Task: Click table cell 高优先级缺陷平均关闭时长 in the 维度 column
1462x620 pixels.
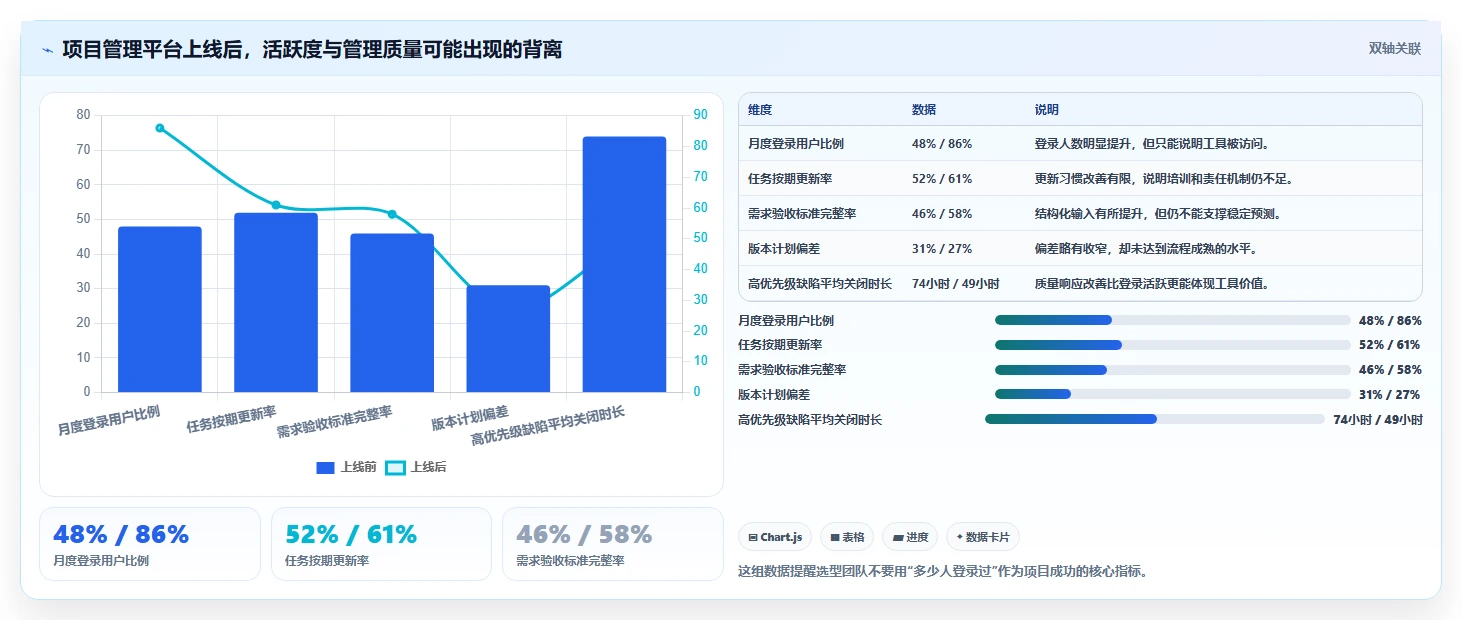Action: (820, 284)
